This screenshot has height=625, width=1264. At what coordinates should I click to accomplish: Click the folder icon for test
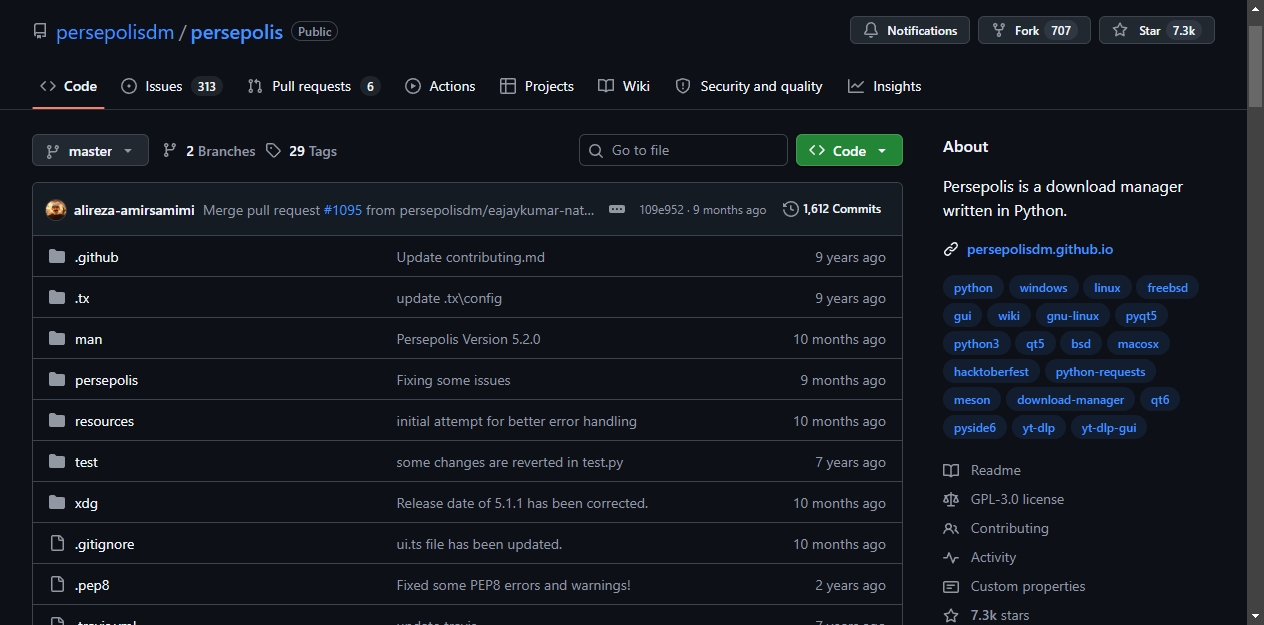click(x=57, y=462)
